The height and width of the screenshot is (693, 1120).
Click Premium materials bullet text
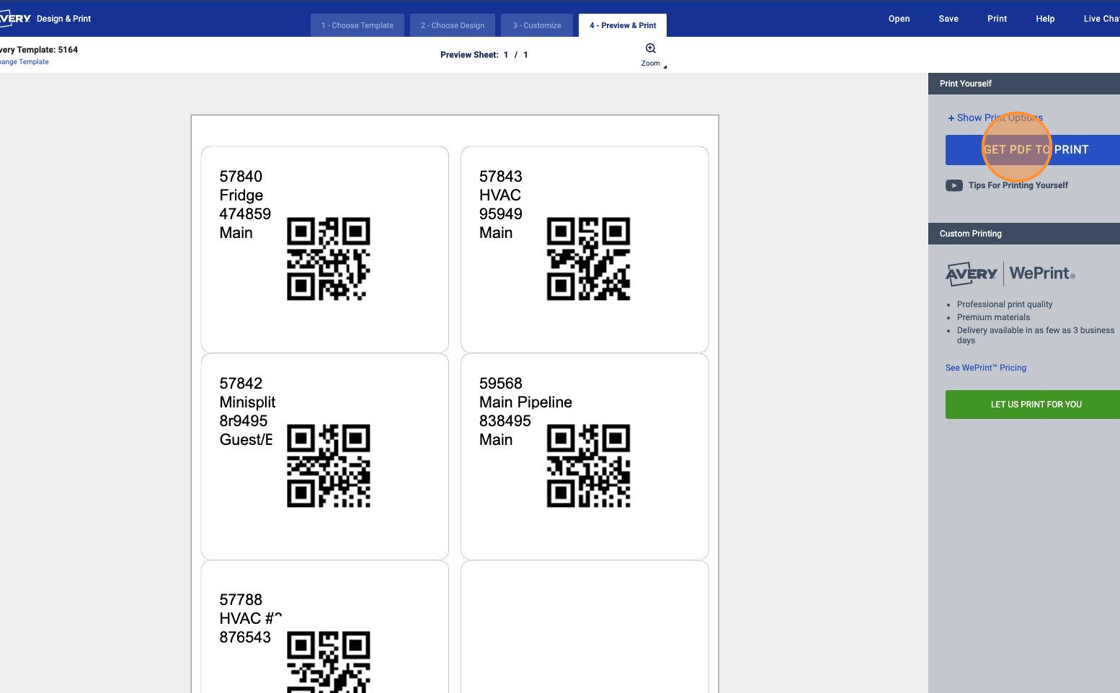(994, 317)
